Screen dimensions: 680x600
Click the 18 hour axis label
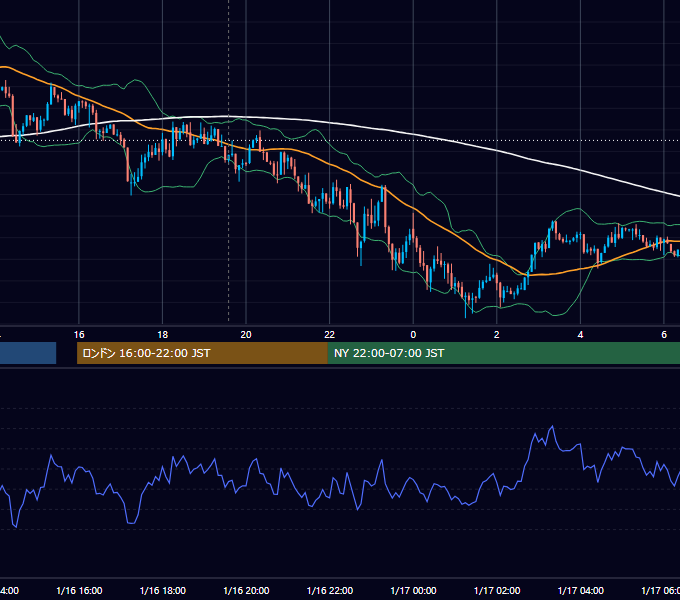click(162, 335)
